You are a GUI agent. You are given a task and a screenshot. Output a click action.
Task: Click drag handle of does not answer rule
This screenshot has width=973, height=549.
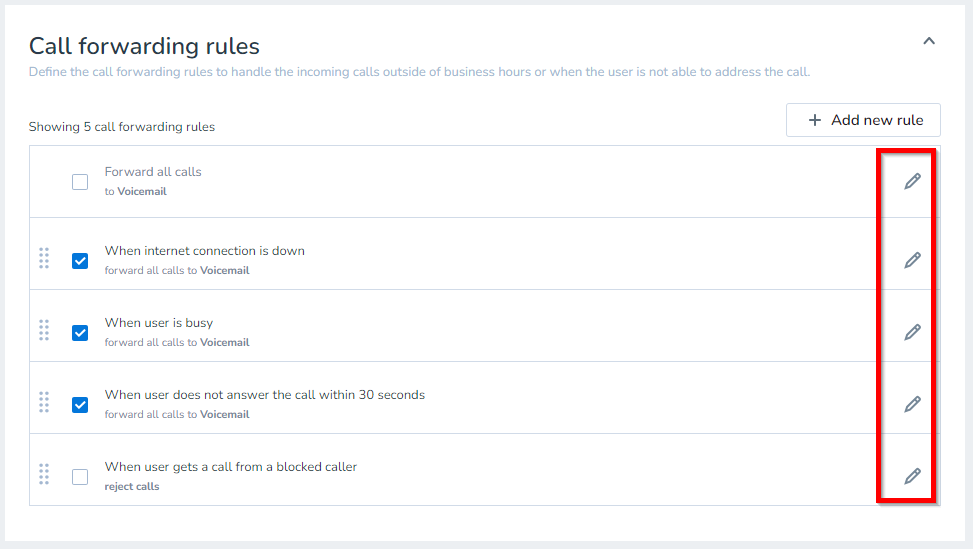click(44, 402)
